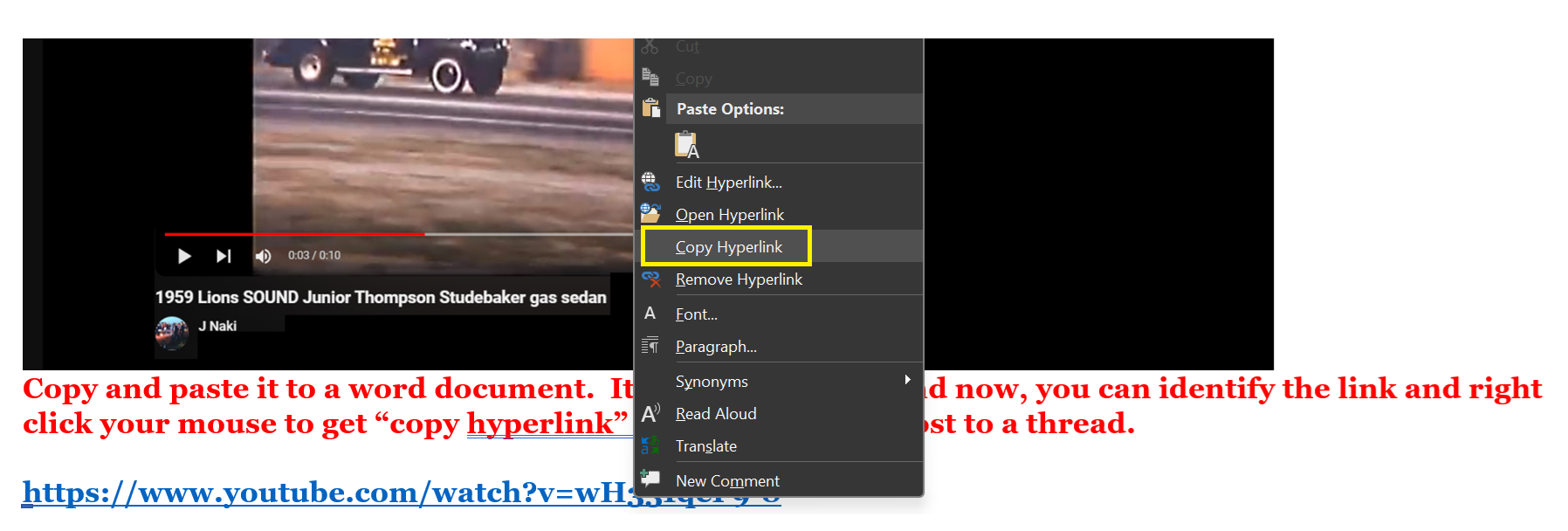Mute the video with the volume icon
1568x531 pixels.
coord(263,256)
